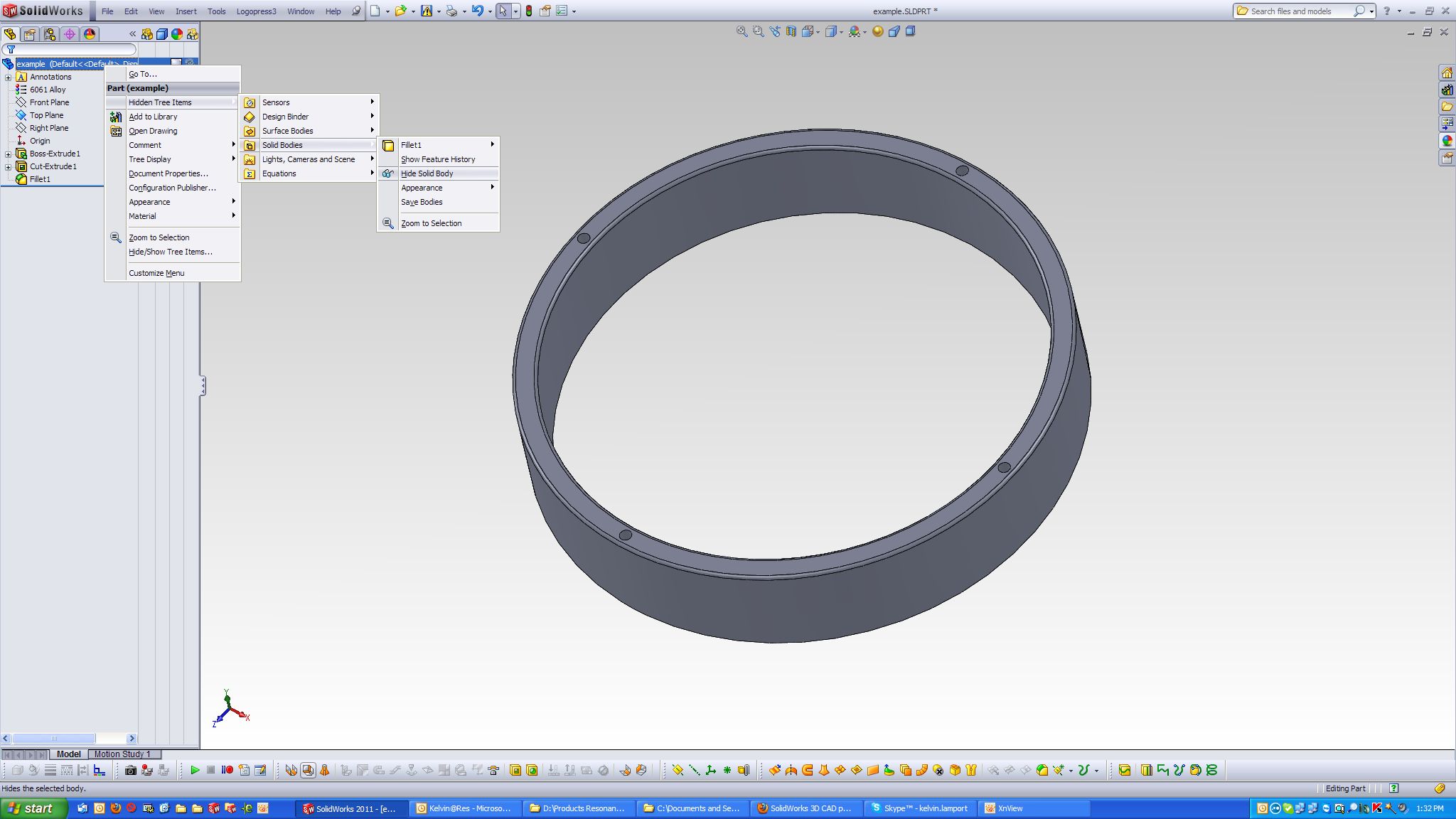The width and height of the screenshot is (1456, 819).
Task: Click the Print icon in top toolbar
Action: 451,11
